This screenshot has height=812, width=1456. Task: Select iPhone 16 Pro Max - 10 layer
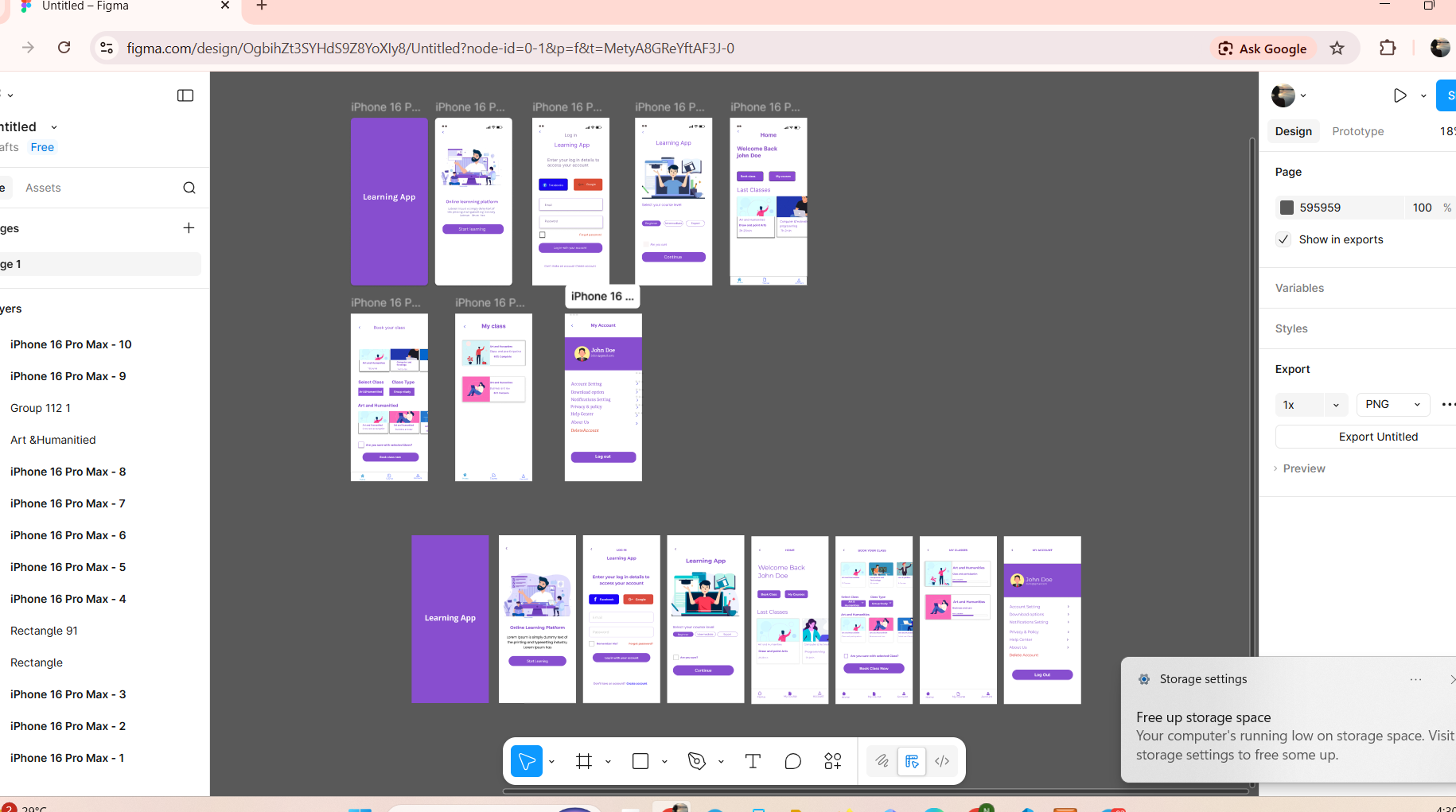71,344
